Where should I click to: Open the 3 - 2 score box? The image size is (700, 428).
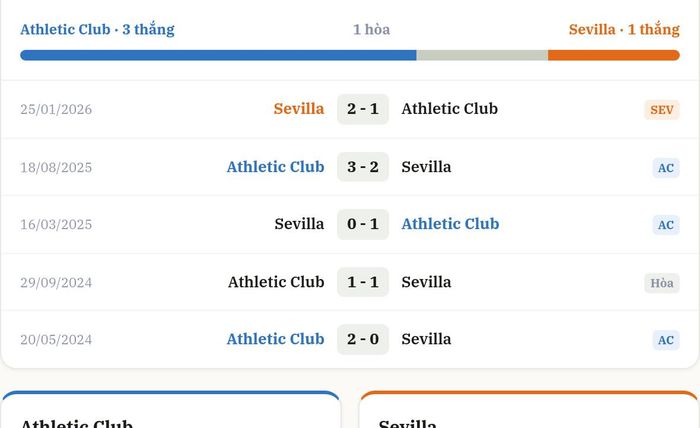[x=363, y=167]
